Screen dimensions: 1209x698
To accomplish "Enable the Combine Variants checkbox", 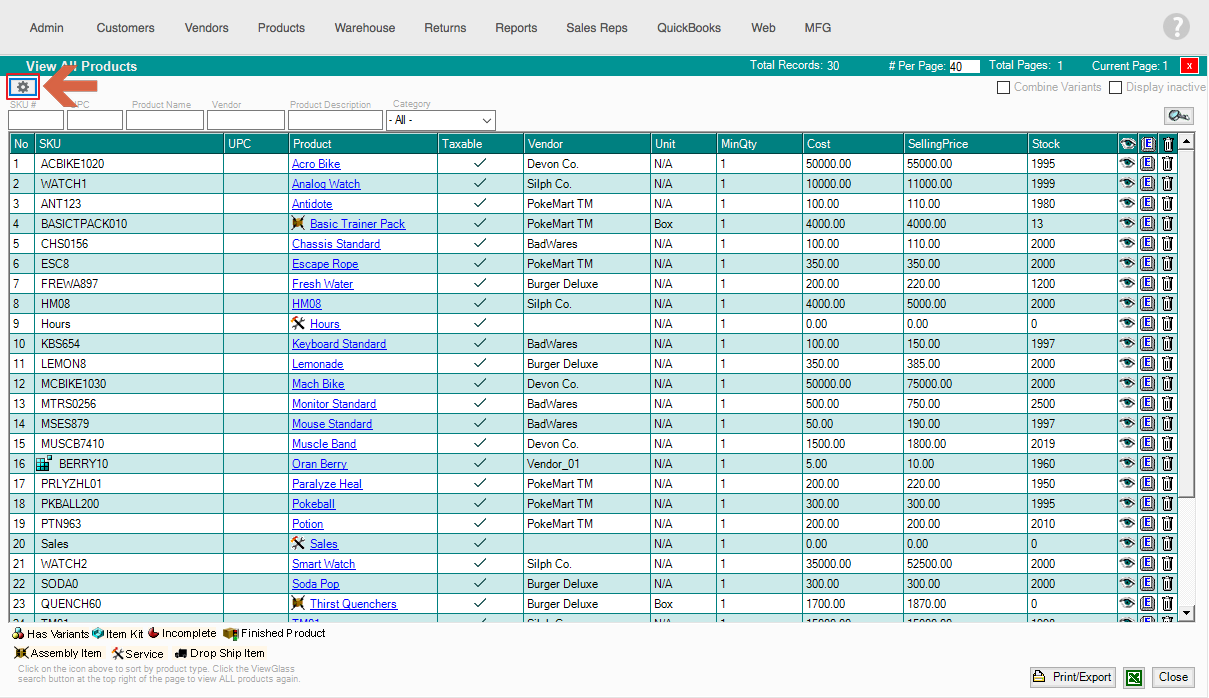I will pos(1003,87).
